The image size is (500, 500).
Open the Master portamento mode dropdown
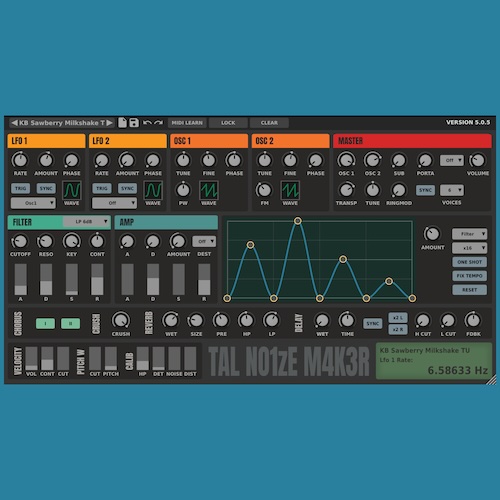[452, 160]
